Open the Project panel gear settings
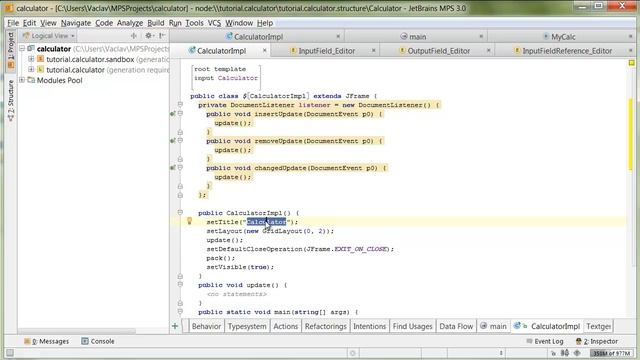The image size is (640, 360). pos(149,36)
